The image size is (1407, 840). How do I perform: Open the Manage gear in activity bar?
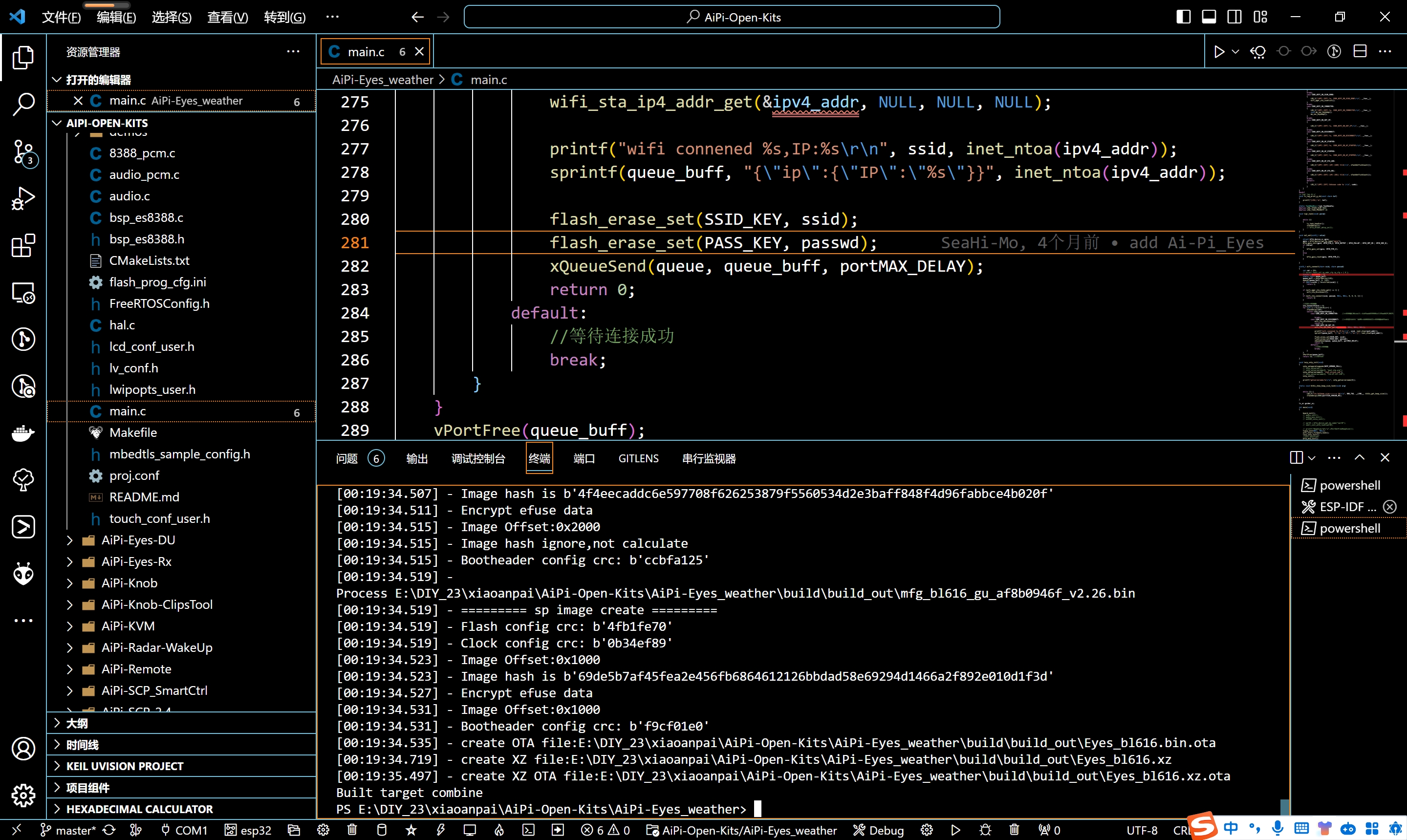23,796
